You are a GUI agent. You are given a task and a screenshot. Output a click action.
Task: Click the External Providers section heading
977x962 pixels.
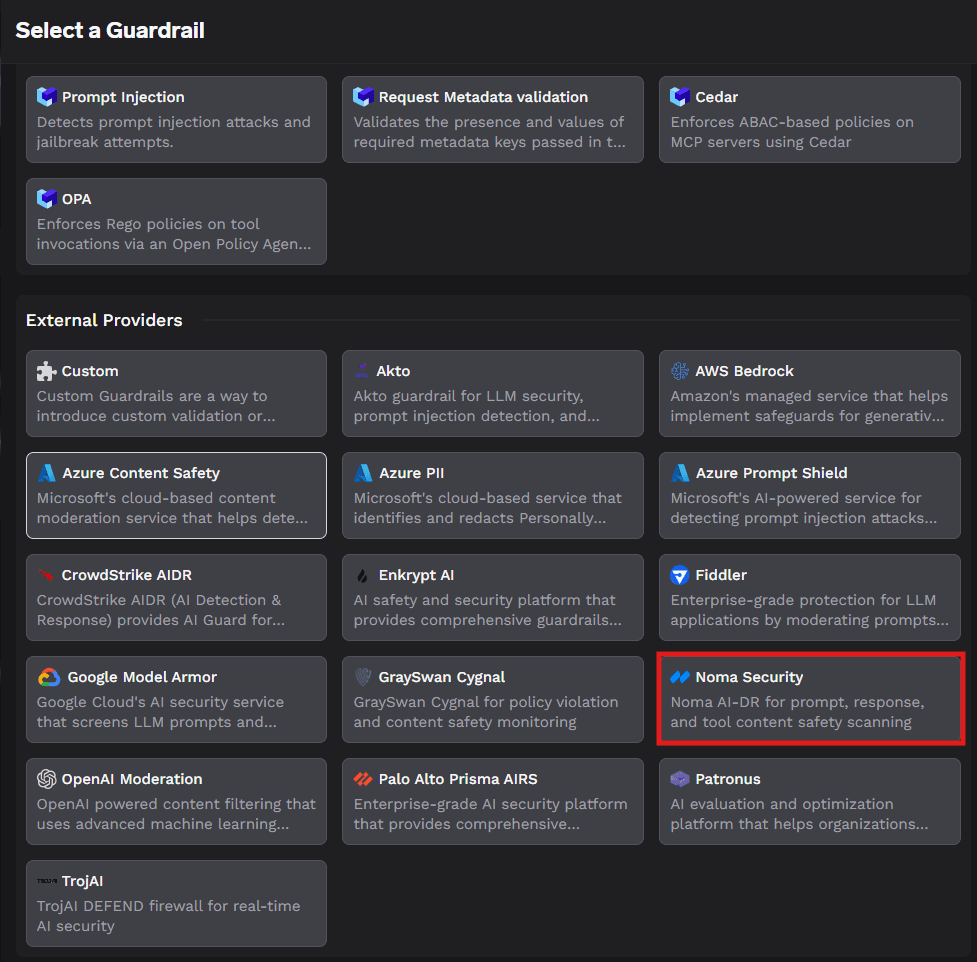tap(104, 320)
